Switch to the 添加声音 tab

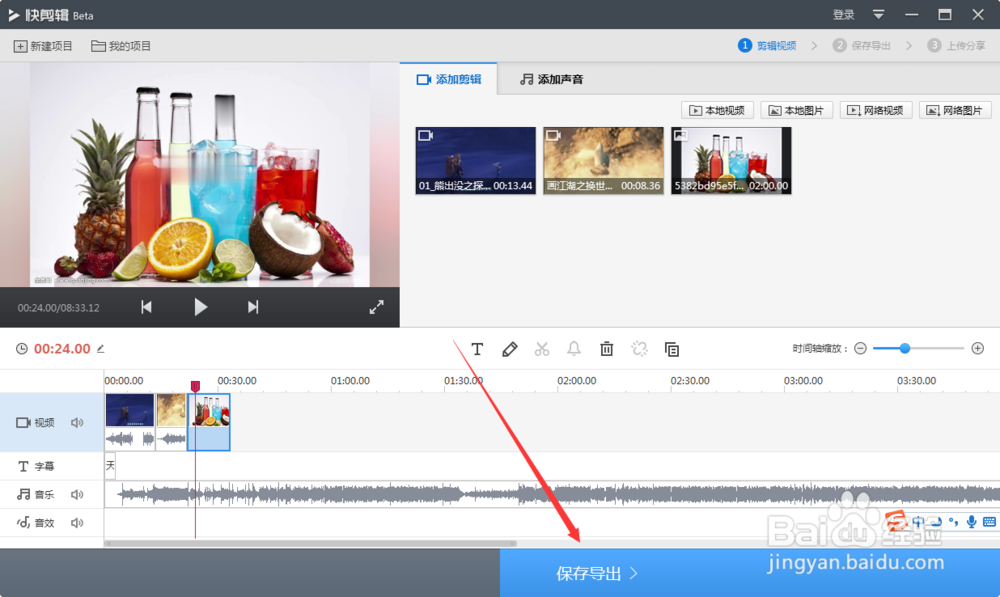(x=551, y=79)
